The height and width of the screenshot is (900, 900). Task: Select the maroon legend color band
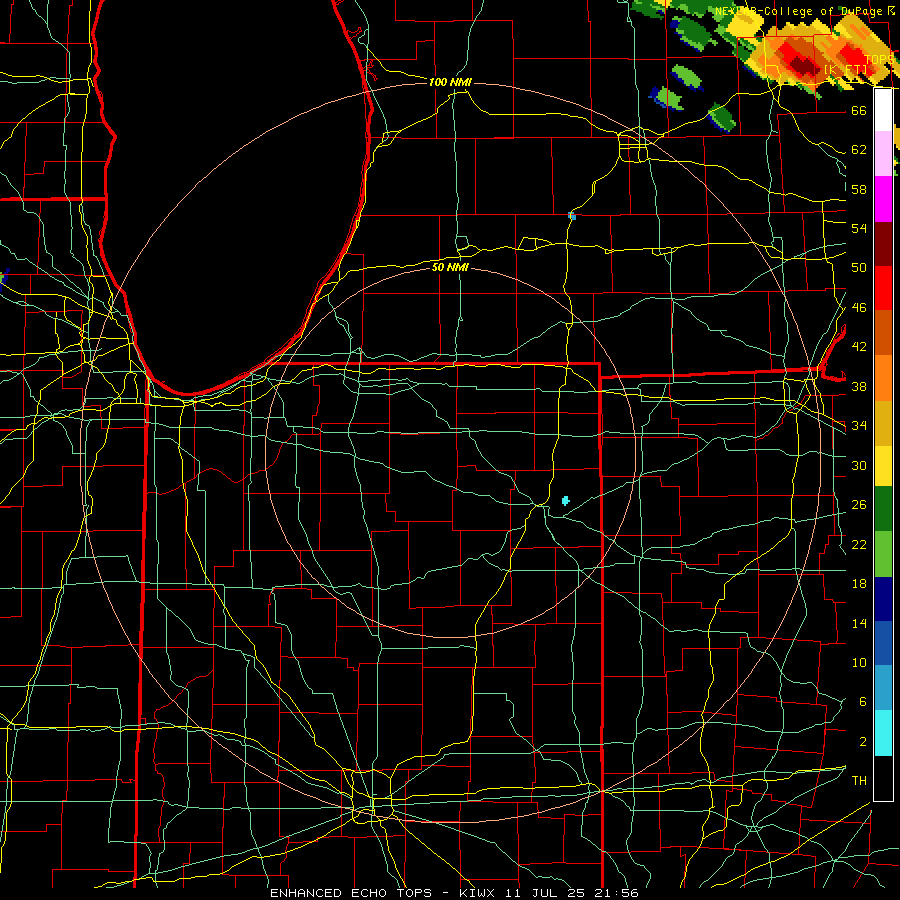tap(883, 244)
